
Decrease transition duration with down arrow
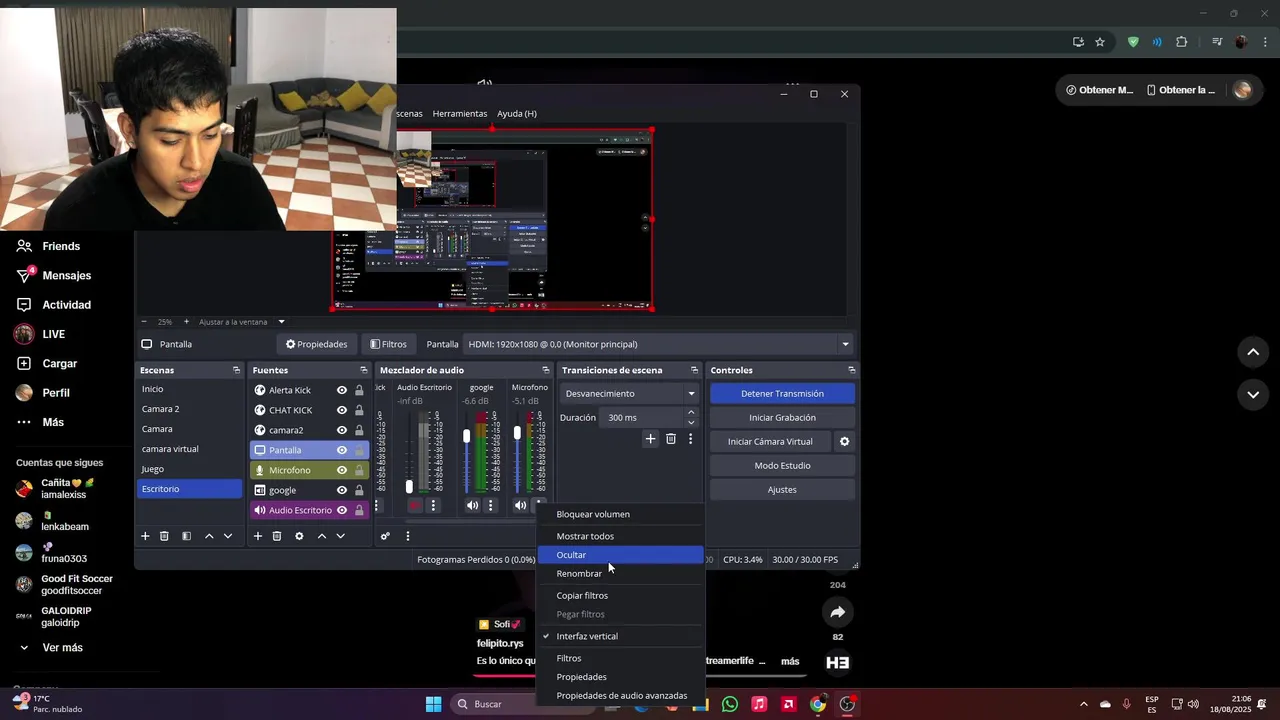coord(691,422)
